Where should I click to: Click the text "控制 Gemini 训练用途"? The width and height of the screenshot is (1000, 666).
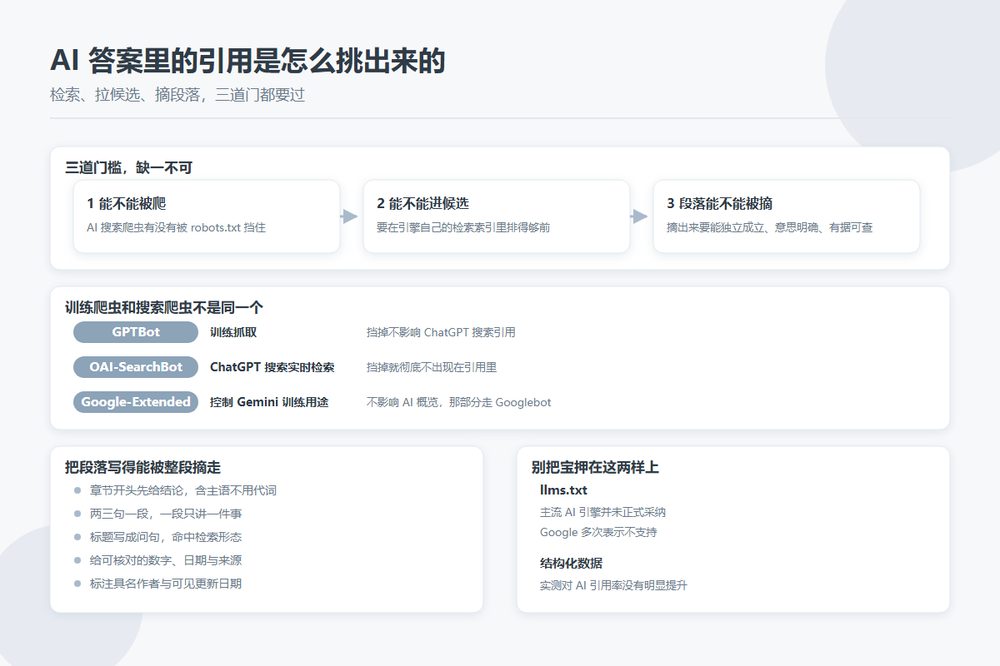(x=269, y=402)
